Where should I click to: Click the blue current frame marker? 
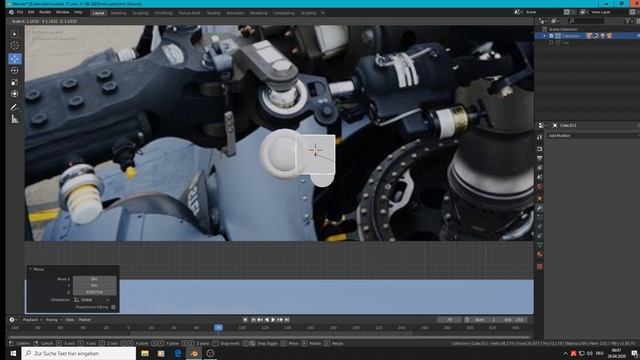pos(218,327)
